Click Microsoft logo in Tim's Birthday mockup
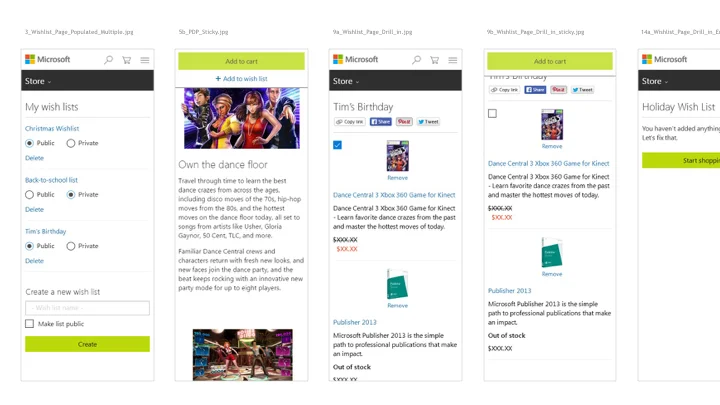 pos(356,59)
